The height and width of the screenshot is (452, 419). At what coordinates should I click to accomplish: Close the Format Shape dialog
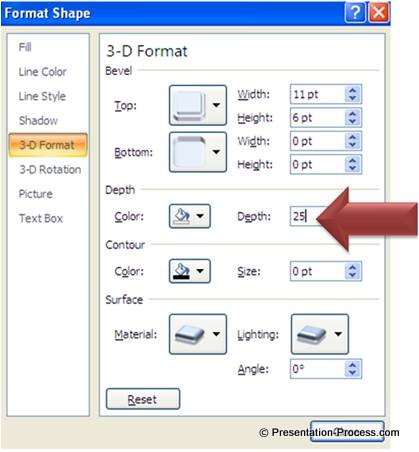click(379, 13)
